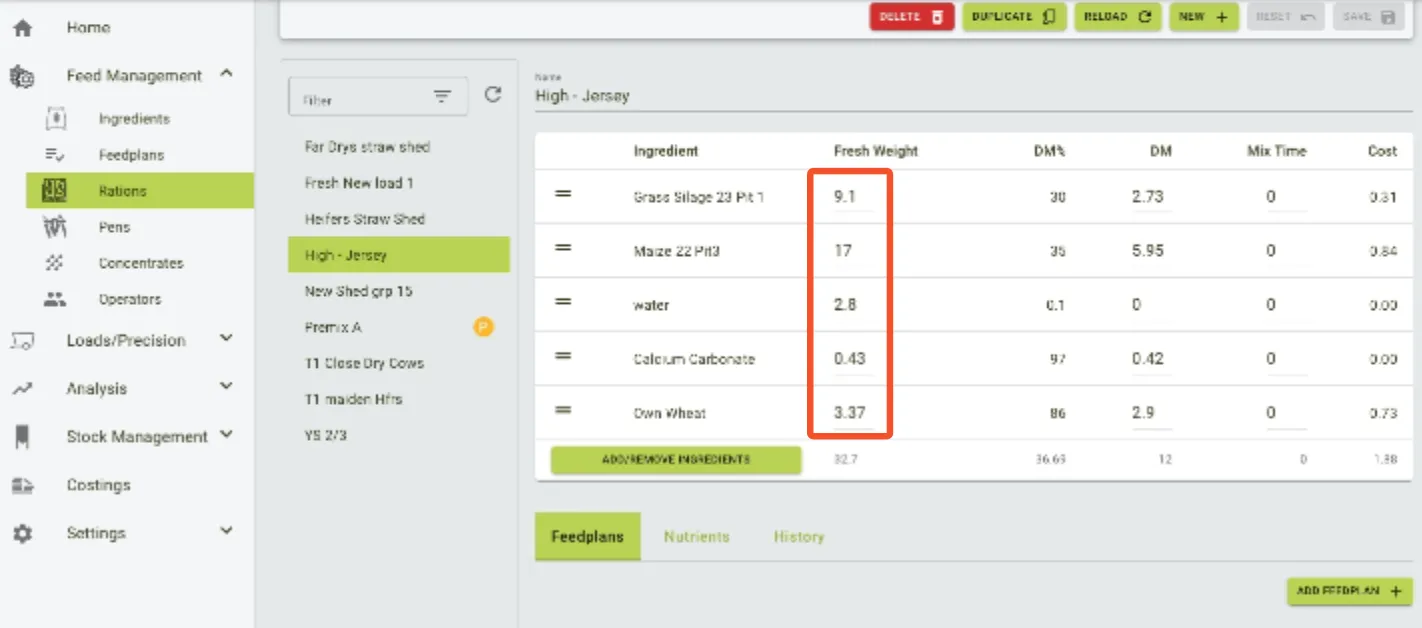
Task: Click the Costings icon in sidebar
Action: (x=22, y=485)
